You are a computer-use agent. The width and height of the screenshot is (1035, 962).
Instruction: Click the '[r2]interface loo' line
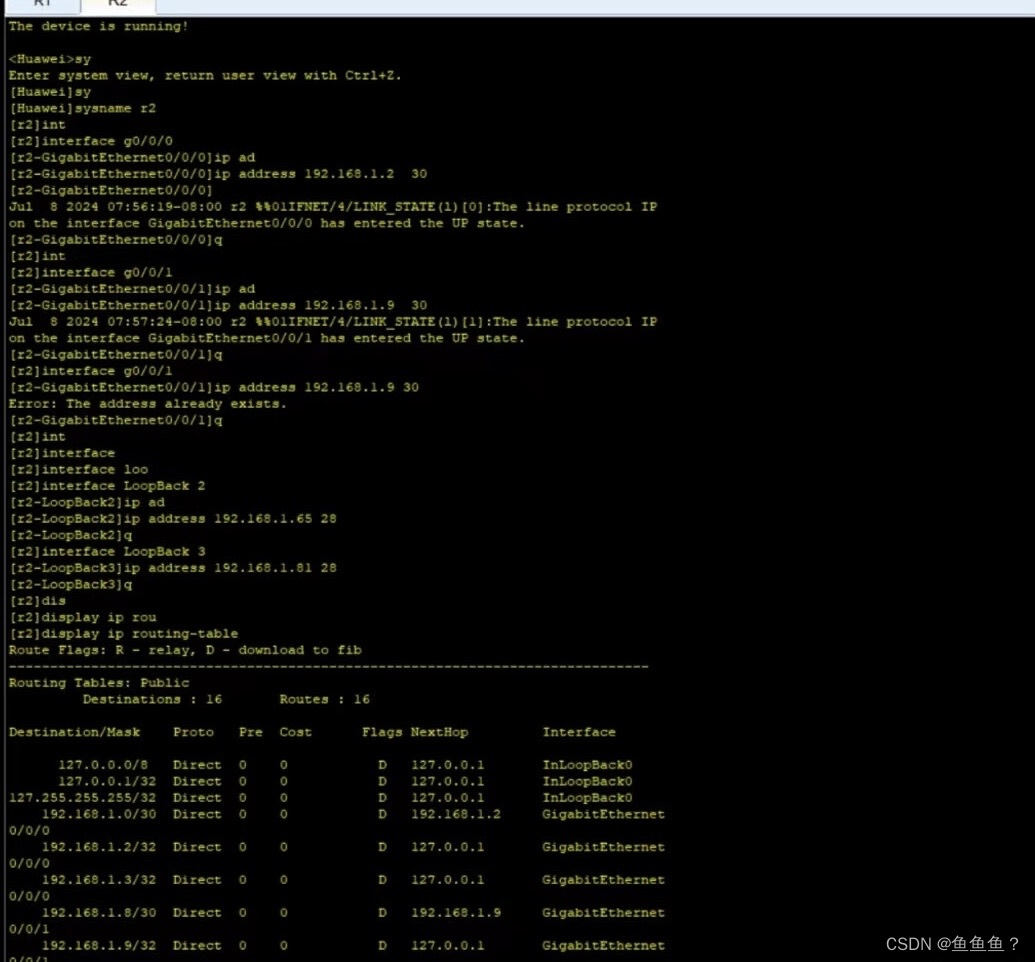coord(79,469)
